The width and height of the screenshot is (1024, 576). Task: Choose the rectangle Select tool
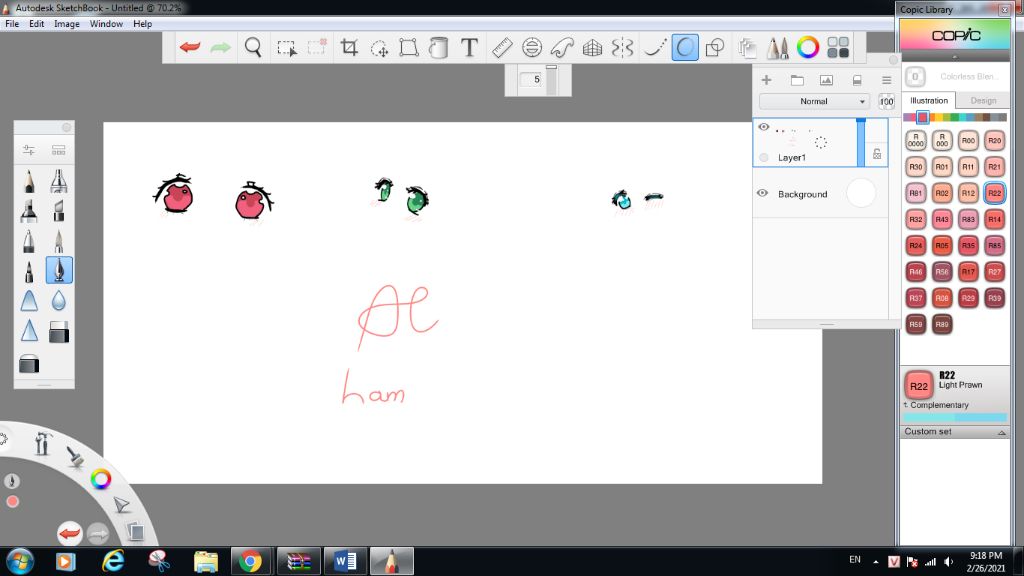coord(286,48)
